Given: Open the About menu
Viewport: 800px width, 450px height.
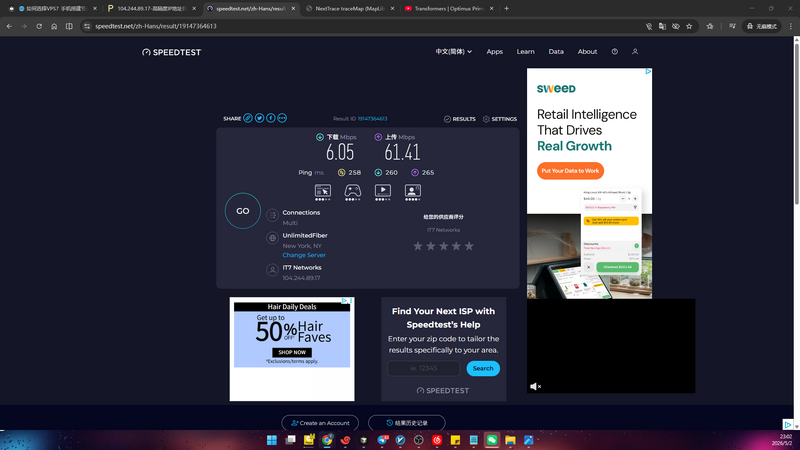Looking at the screenshot, I should [587, 52].
